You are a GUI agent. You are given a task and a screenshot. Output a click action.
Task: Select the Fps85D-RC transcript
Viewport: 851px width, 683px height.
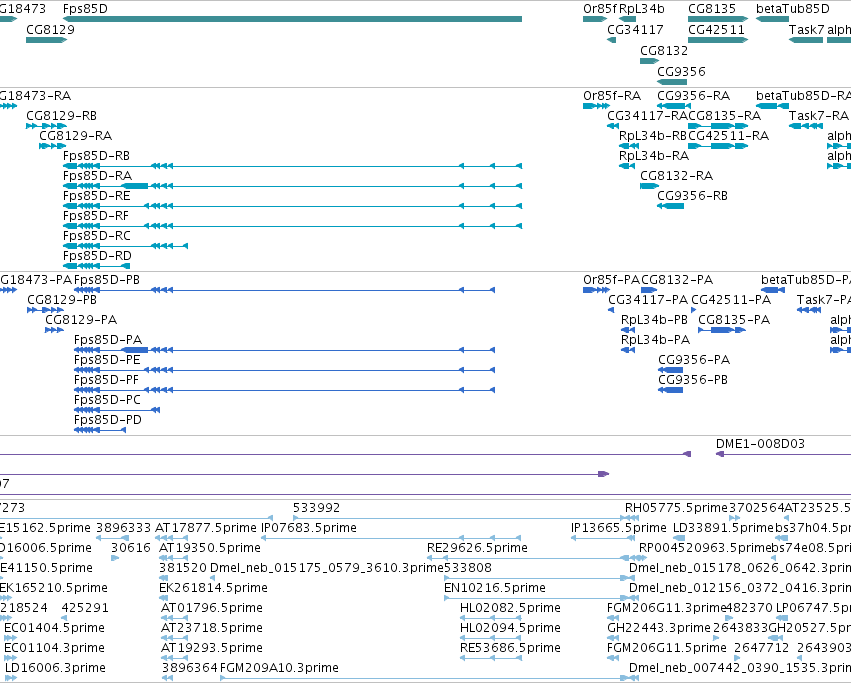coord(97,237)
